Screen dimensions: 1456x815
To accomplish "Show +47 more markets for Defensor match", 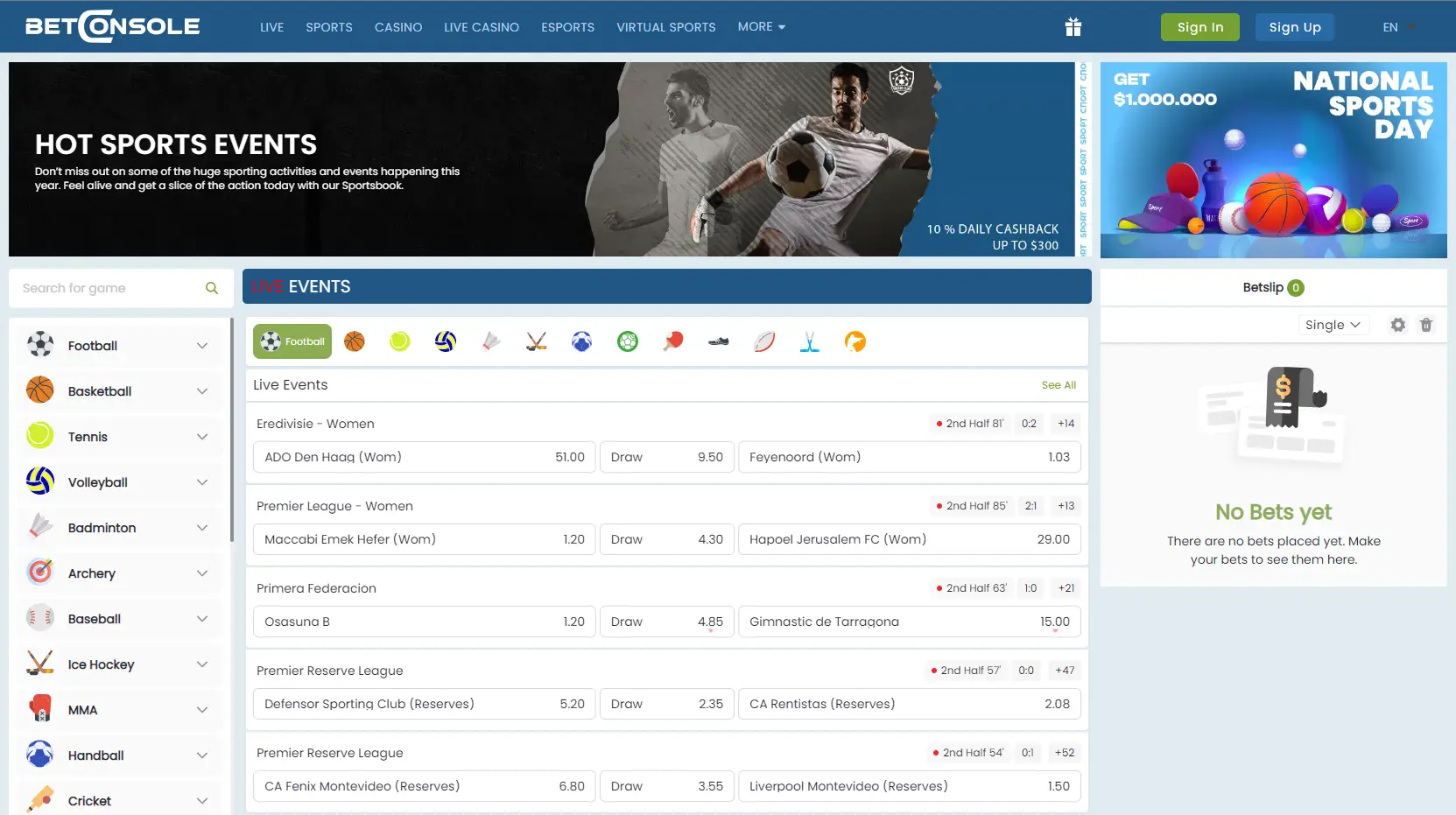I will (1065, 671).
